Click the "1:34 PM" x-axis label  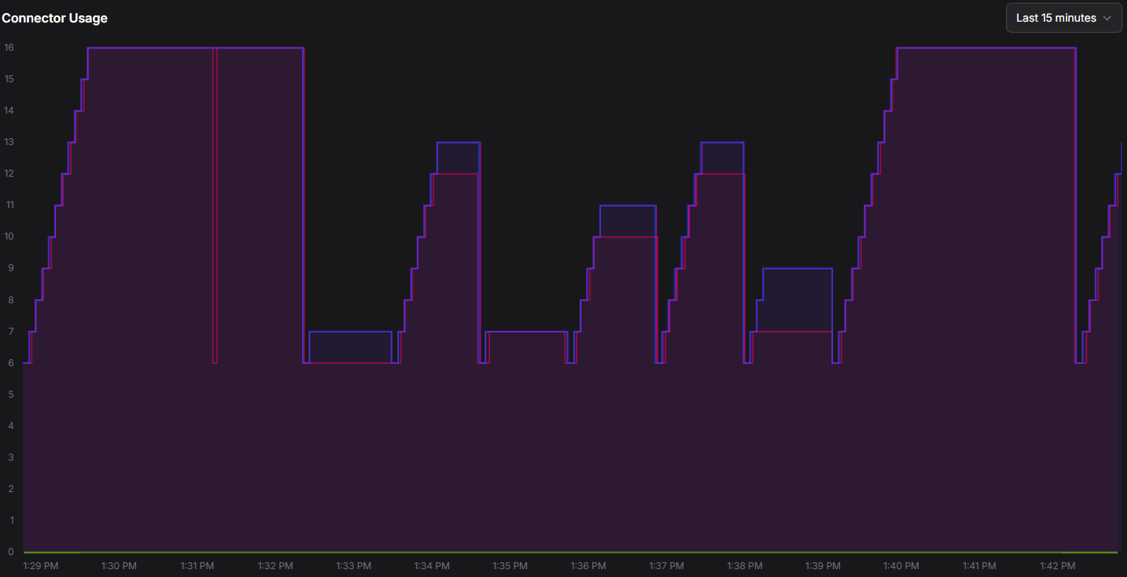click(431, 566)
